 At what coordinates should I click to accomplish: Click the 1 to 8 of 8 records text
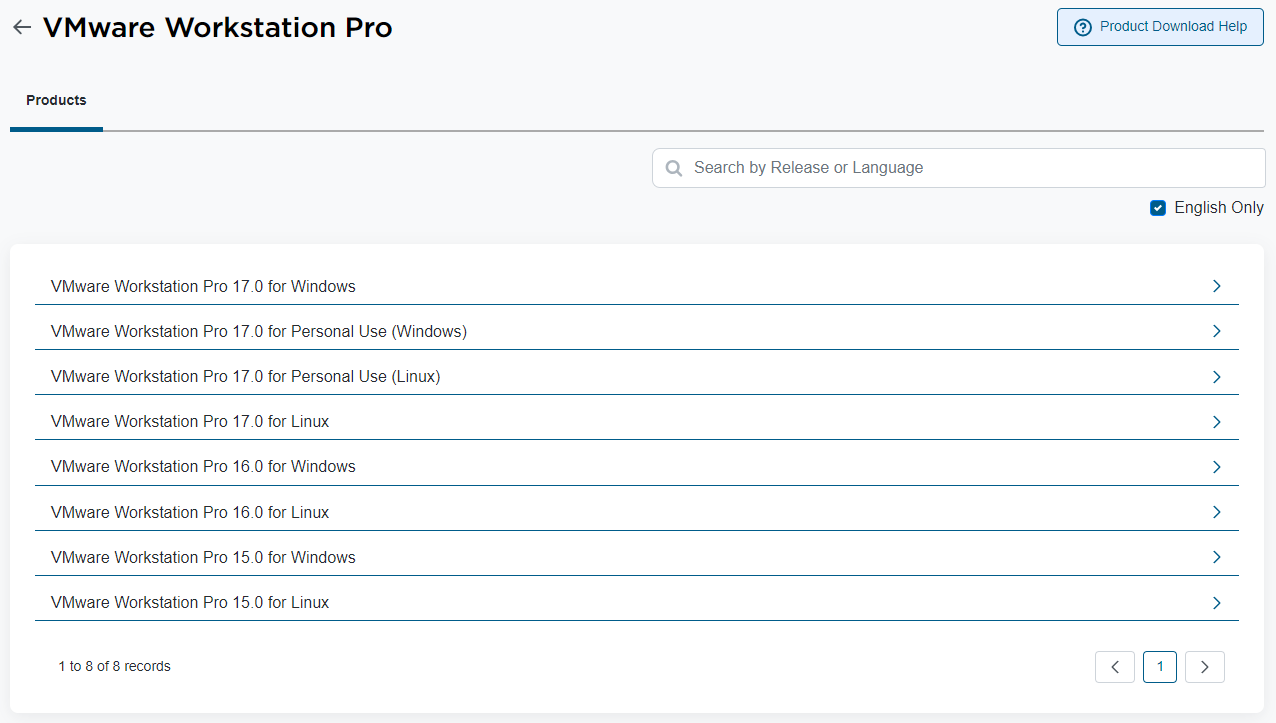click(x=115, y=666)
